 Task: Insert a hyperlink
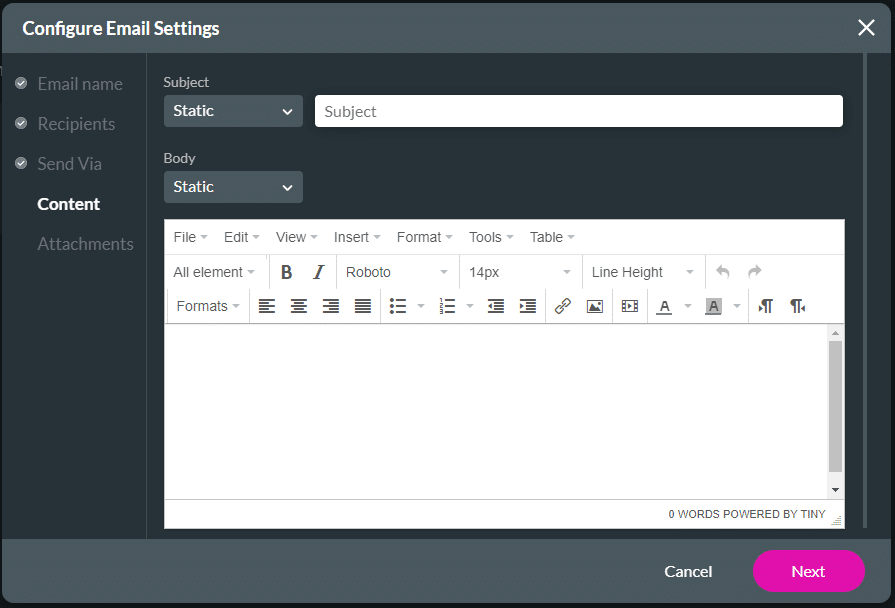562,306
